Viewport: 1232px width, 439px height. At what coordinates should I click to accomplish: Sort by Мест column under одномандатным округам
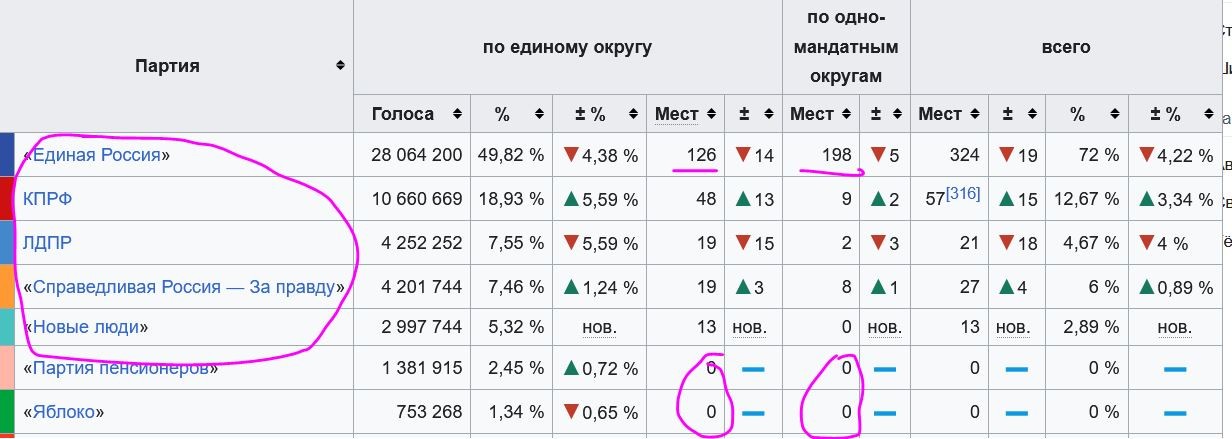pyautogui.click(x=848, y=114)
